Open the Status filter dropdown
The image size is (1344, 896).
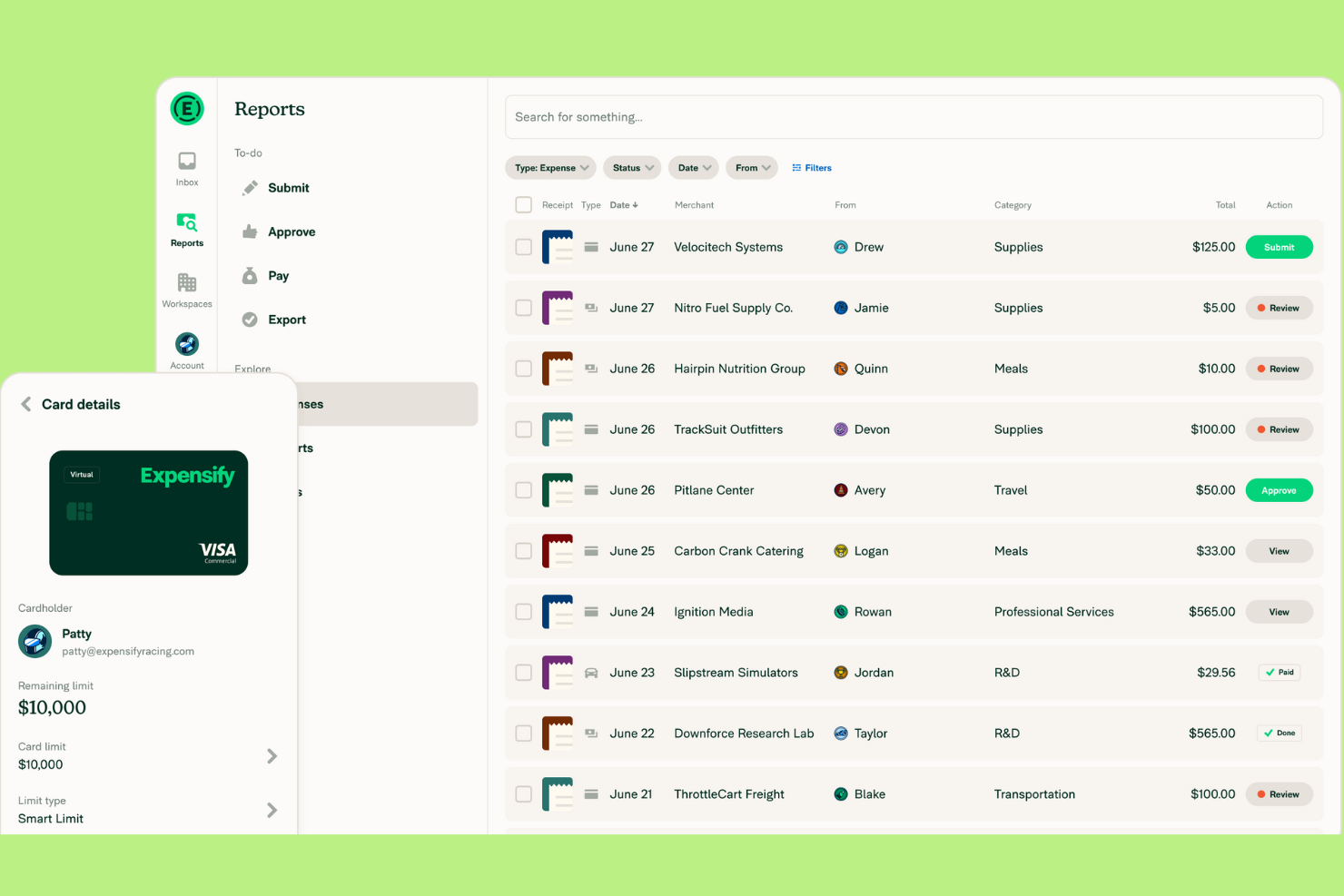click(x=631, y=167)
